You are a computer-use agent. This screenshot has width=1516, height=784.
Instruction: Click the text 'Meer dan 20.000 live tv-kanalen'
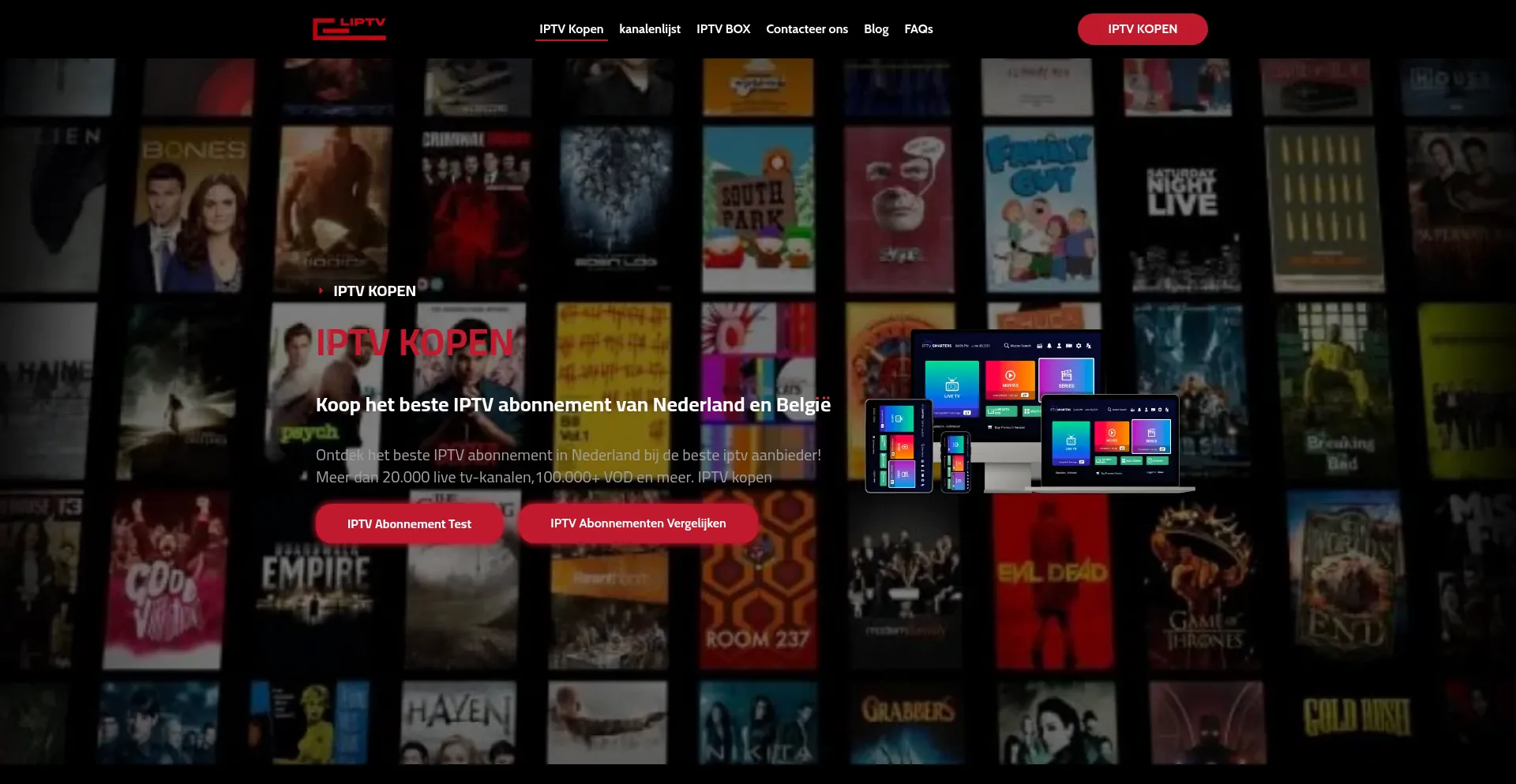pyautogui.click(x=424, y=478)
